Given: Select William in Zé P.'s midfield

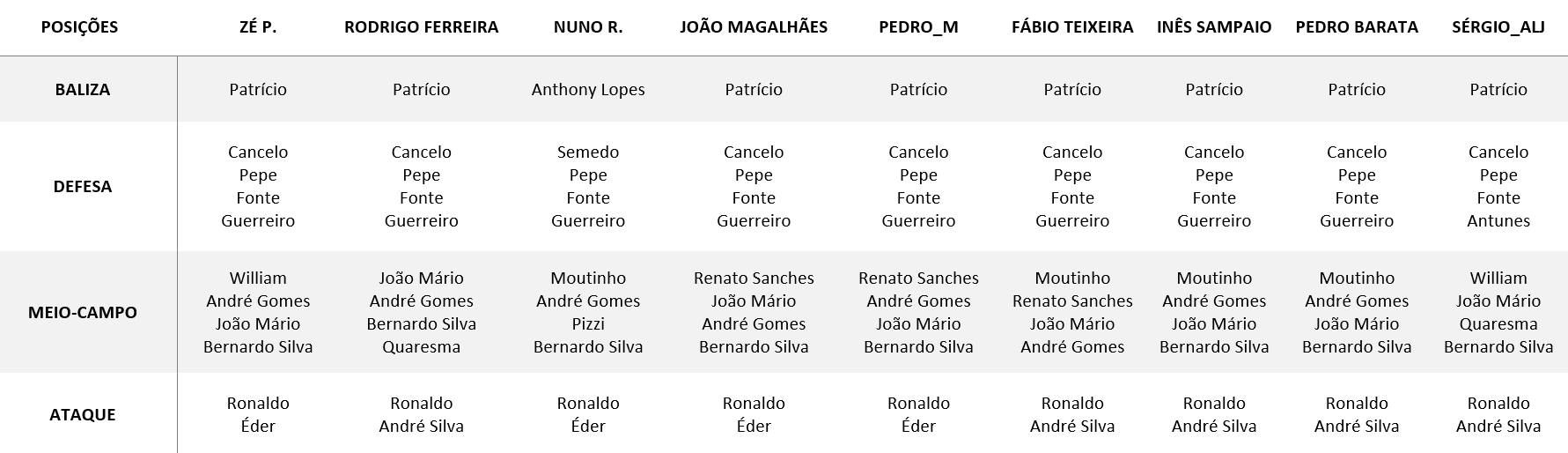Looking at the screenshot, I should point(258,278).
